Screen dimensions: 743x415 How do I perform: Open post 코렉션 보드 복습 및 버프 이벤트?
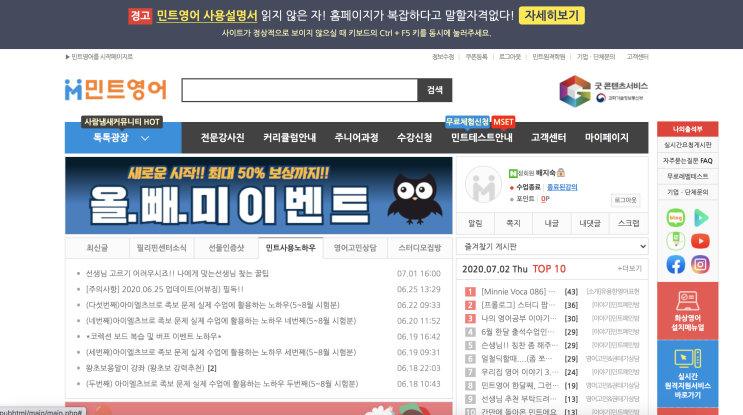coord(154,336)
